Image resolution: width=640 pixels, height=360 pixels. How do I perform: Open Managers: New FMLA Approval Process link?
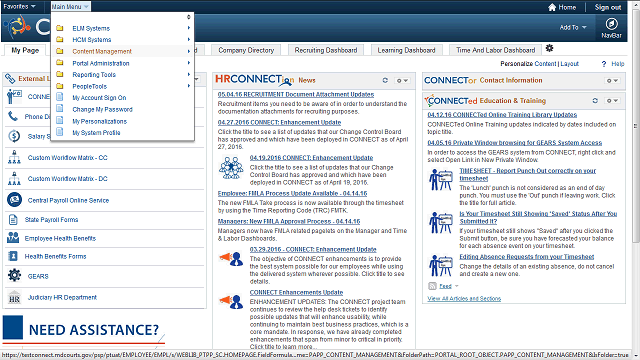point(289,221)
